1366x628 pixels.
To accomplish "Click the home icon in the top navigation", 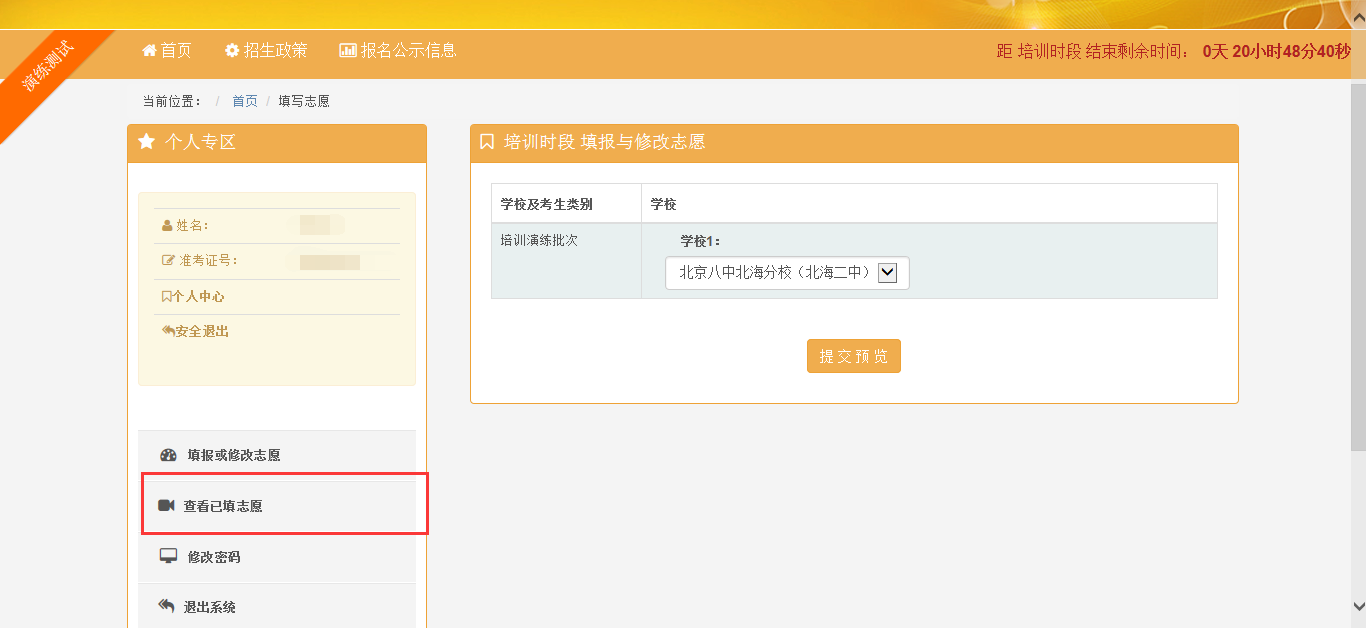I will 150,50.
